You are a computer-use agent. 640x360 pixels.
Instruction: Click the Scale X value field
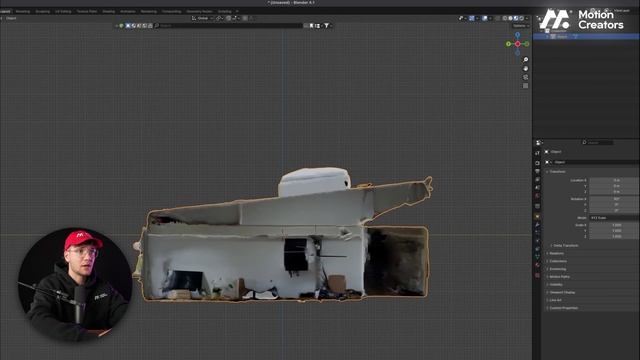coord(614,225)
